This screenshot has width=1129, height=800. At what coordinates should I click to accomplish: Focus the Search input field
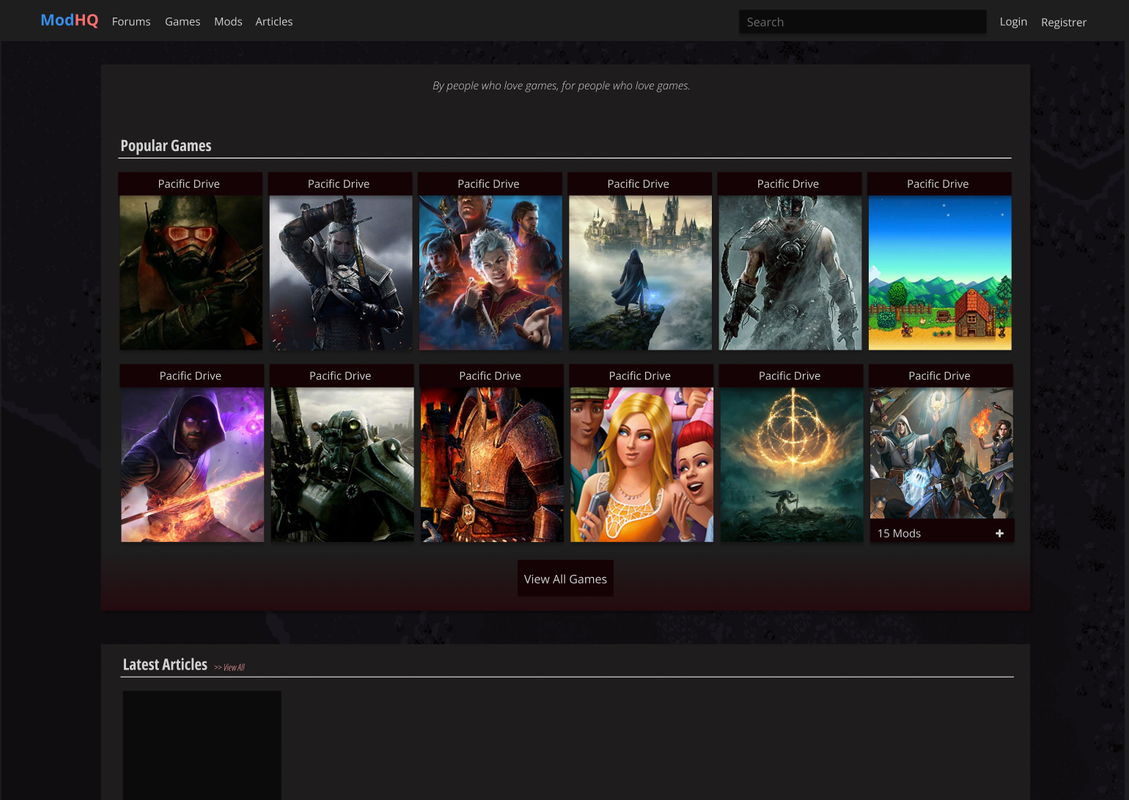click(x=862, y=22)
